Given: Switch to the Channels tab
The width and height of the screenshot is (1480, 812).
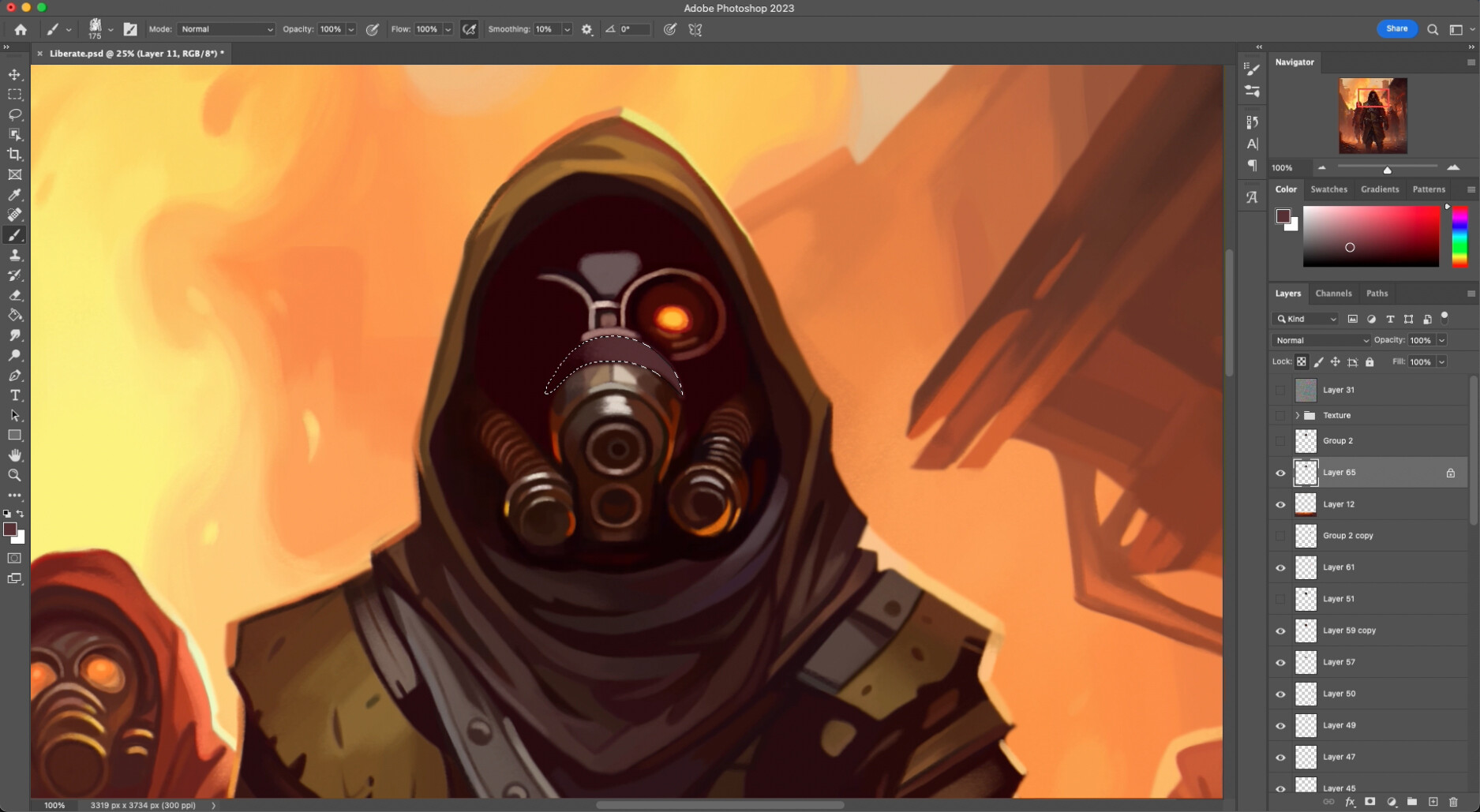Looking at the screenshot, I should [x=1333, y=294].
